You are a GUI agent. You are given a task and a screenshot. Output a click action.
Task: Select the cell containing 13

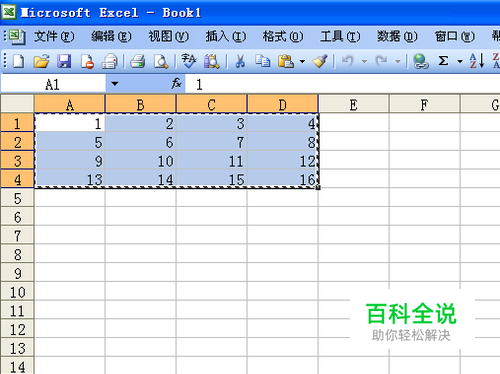click(69, 179)
